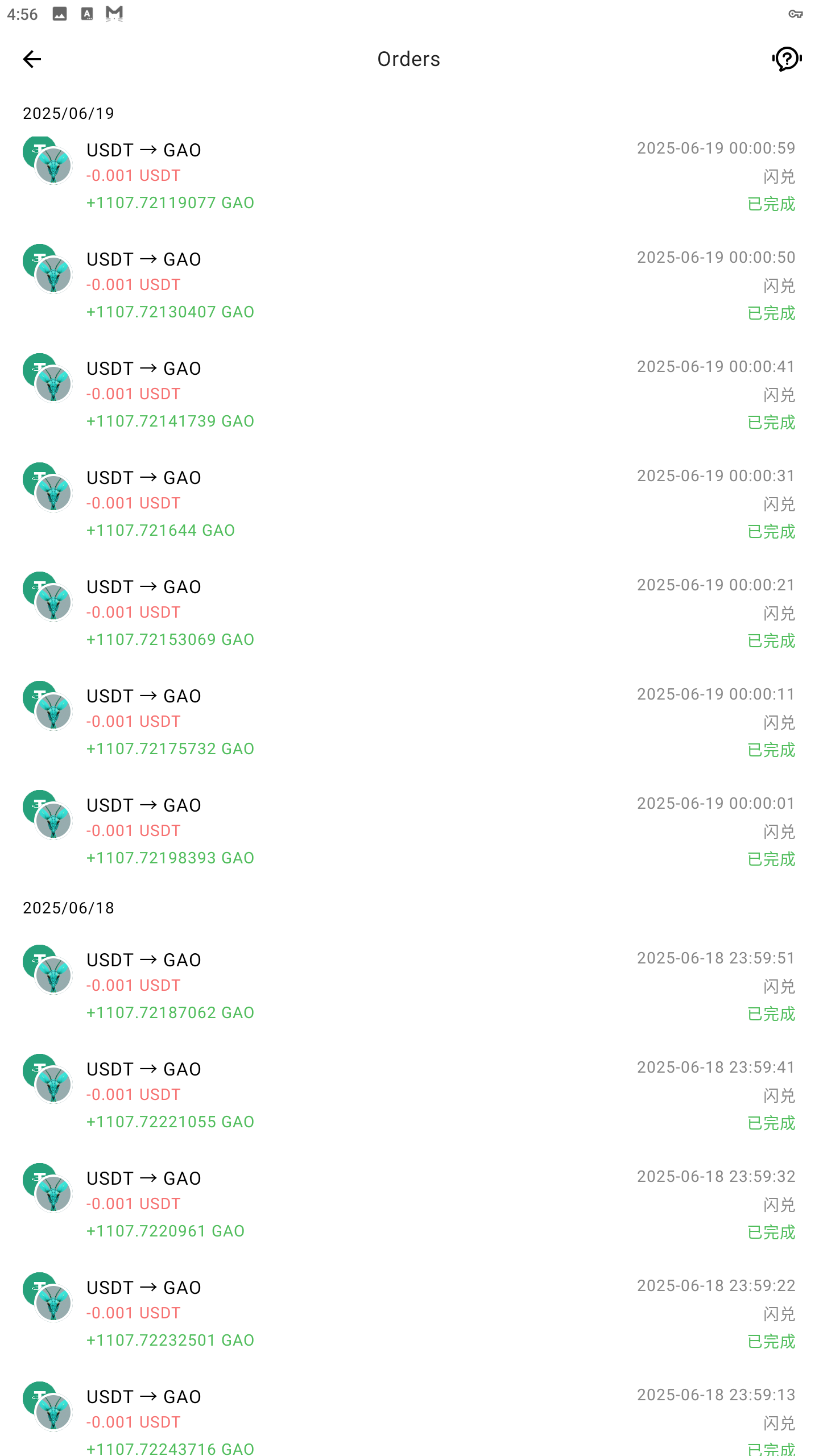Viewport: 819px width, 1456px height.
Task: Tap token pair icon of 00:00:59 order
Action: point(47,160)
